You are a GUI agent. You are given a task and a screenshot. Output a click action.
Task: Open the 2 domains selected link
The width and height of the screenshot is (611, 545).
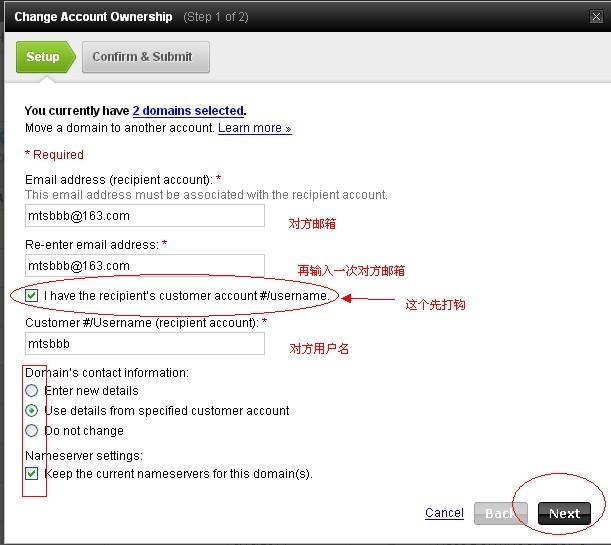point(188,111)
